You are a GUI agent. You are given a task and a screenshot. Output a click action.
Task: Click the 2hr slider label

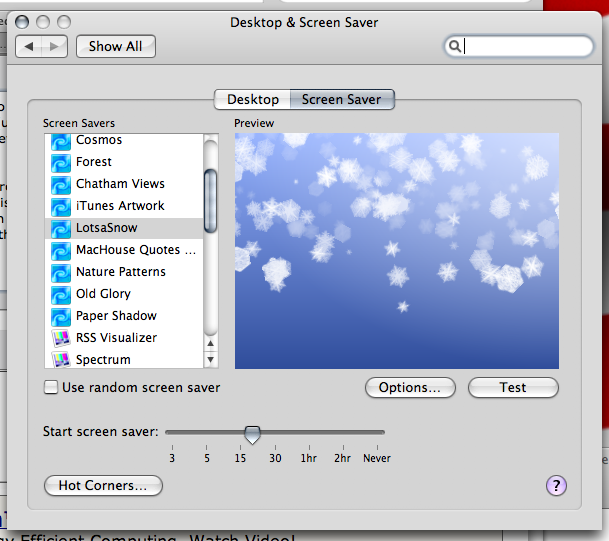point(342,458)
